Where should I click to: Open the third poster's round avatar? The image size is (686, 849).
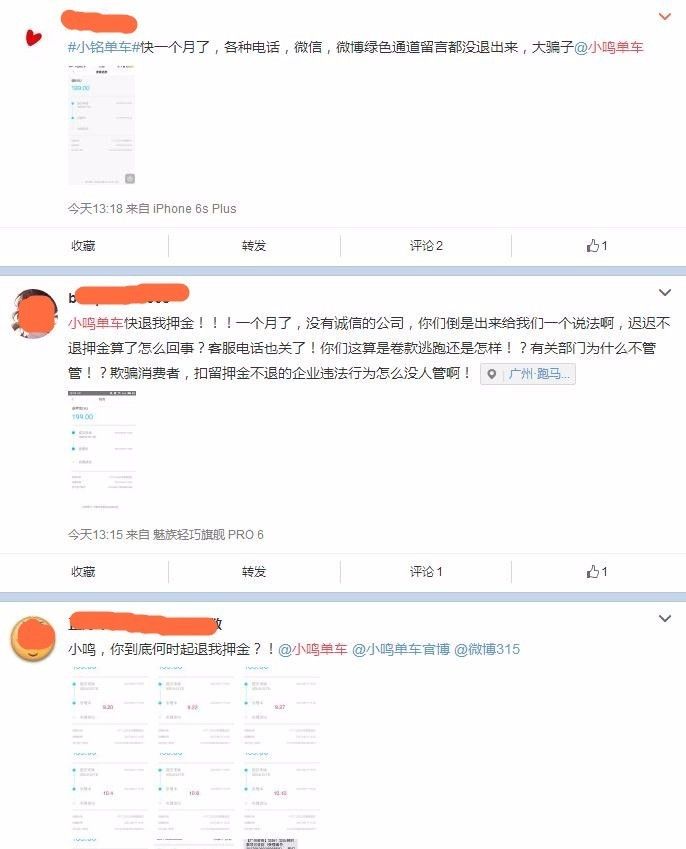coord(34,639)
